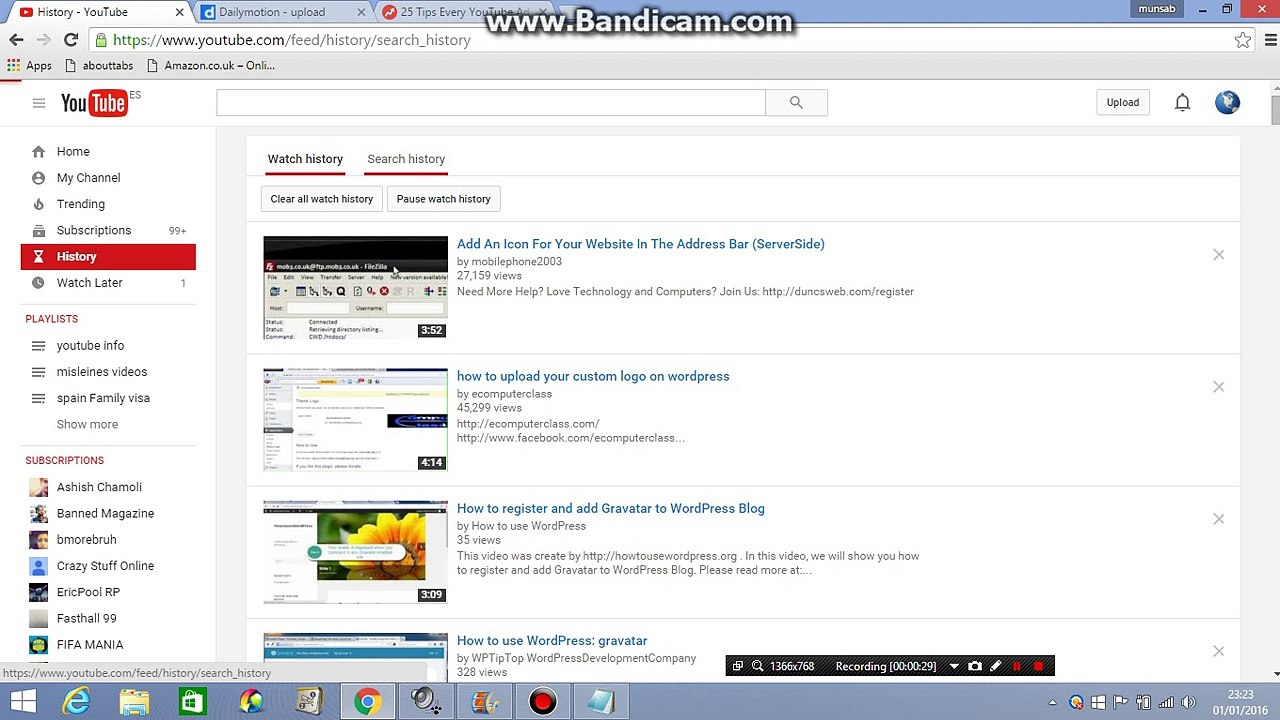Open the Bandicam recording dropdown arrow

[x=954, y=666]
